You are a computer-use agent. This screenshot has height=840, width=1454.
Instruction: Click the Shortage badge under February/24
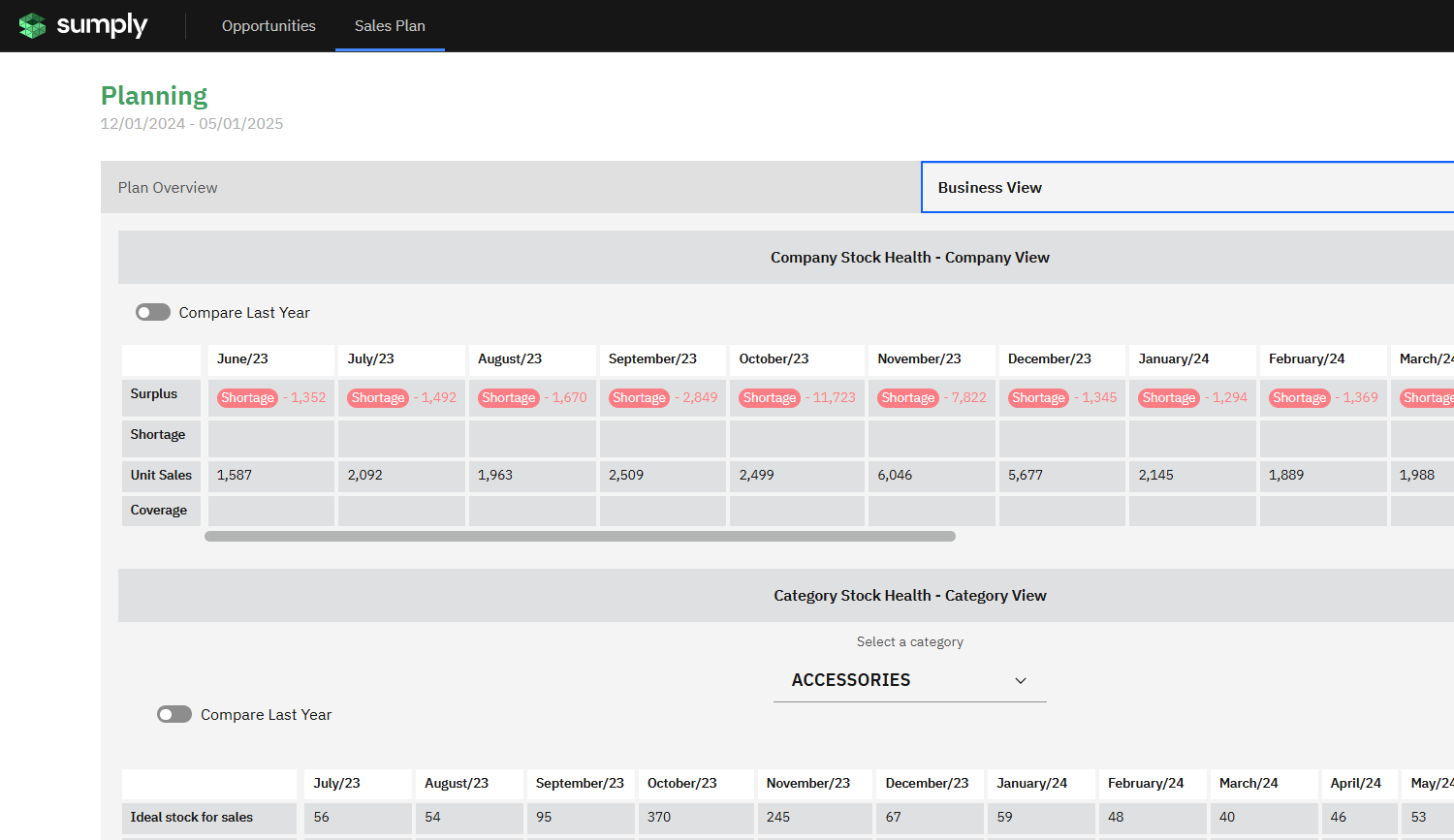[x=1299, y=398]
